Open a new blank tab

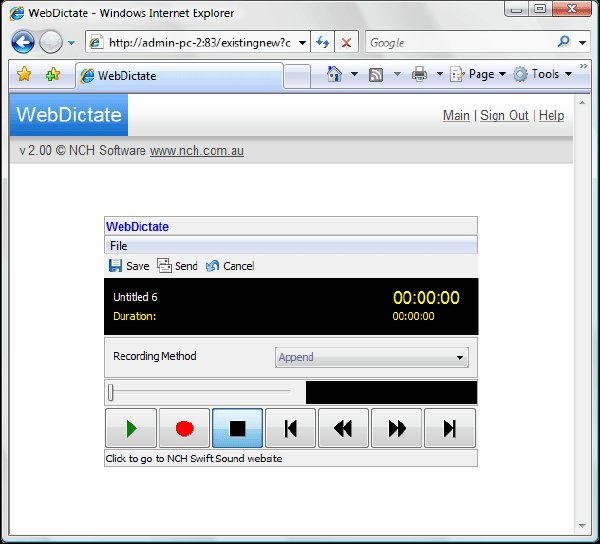coord(297,76)
